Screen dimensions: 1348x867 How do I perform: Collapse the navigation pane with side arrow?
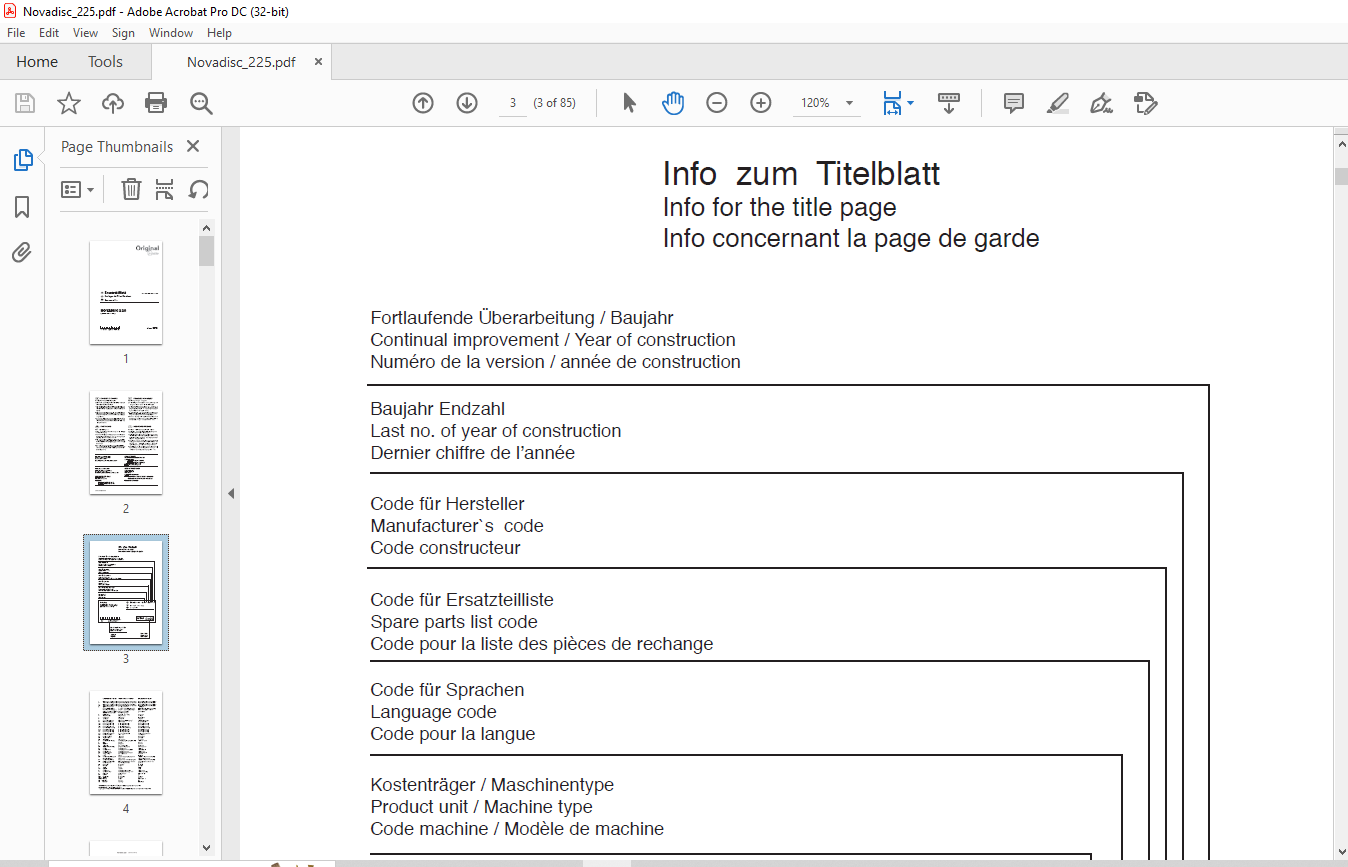[231, 493]
